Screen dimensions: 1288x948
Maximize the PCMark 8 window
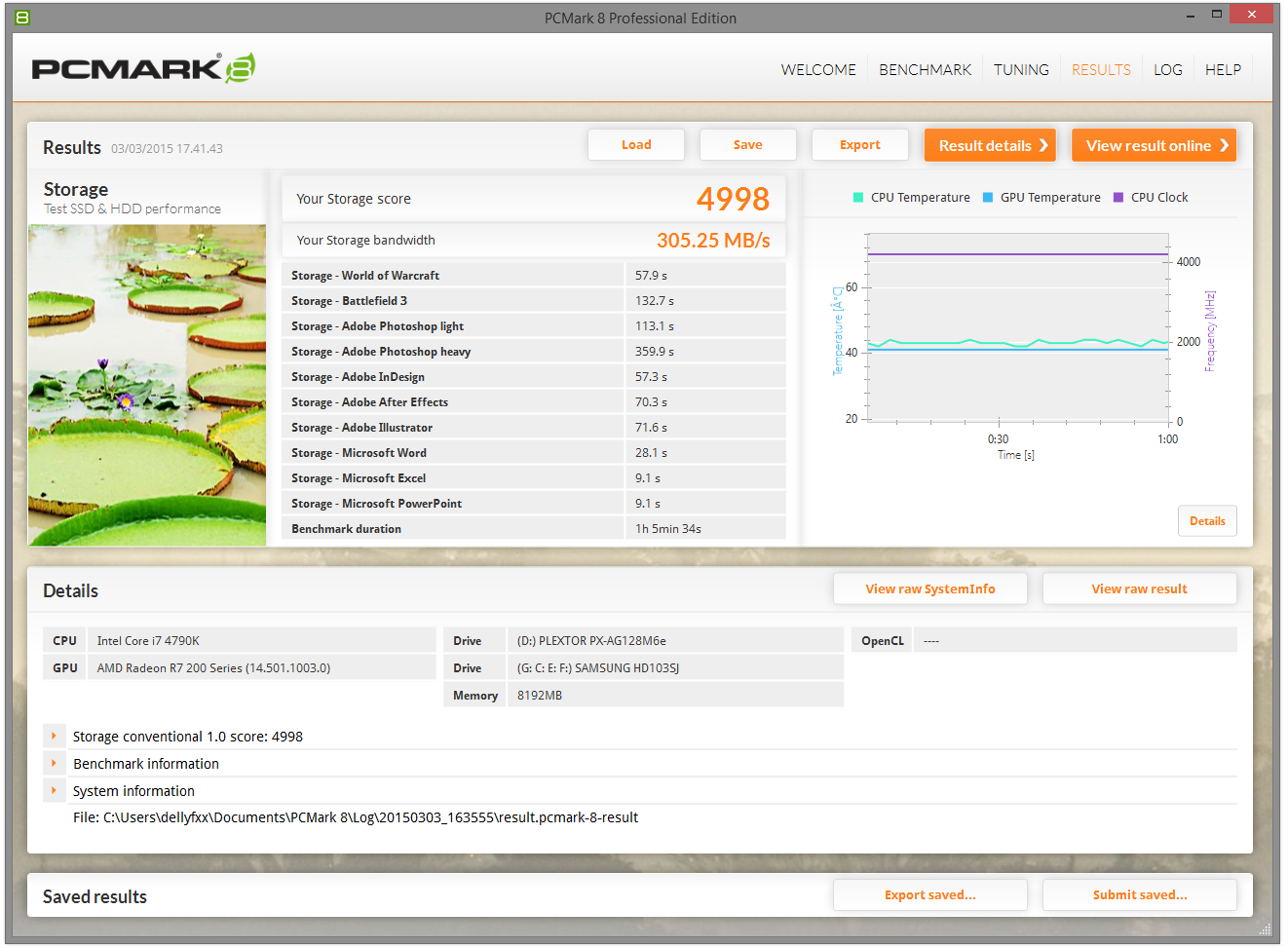[1216, 15]
